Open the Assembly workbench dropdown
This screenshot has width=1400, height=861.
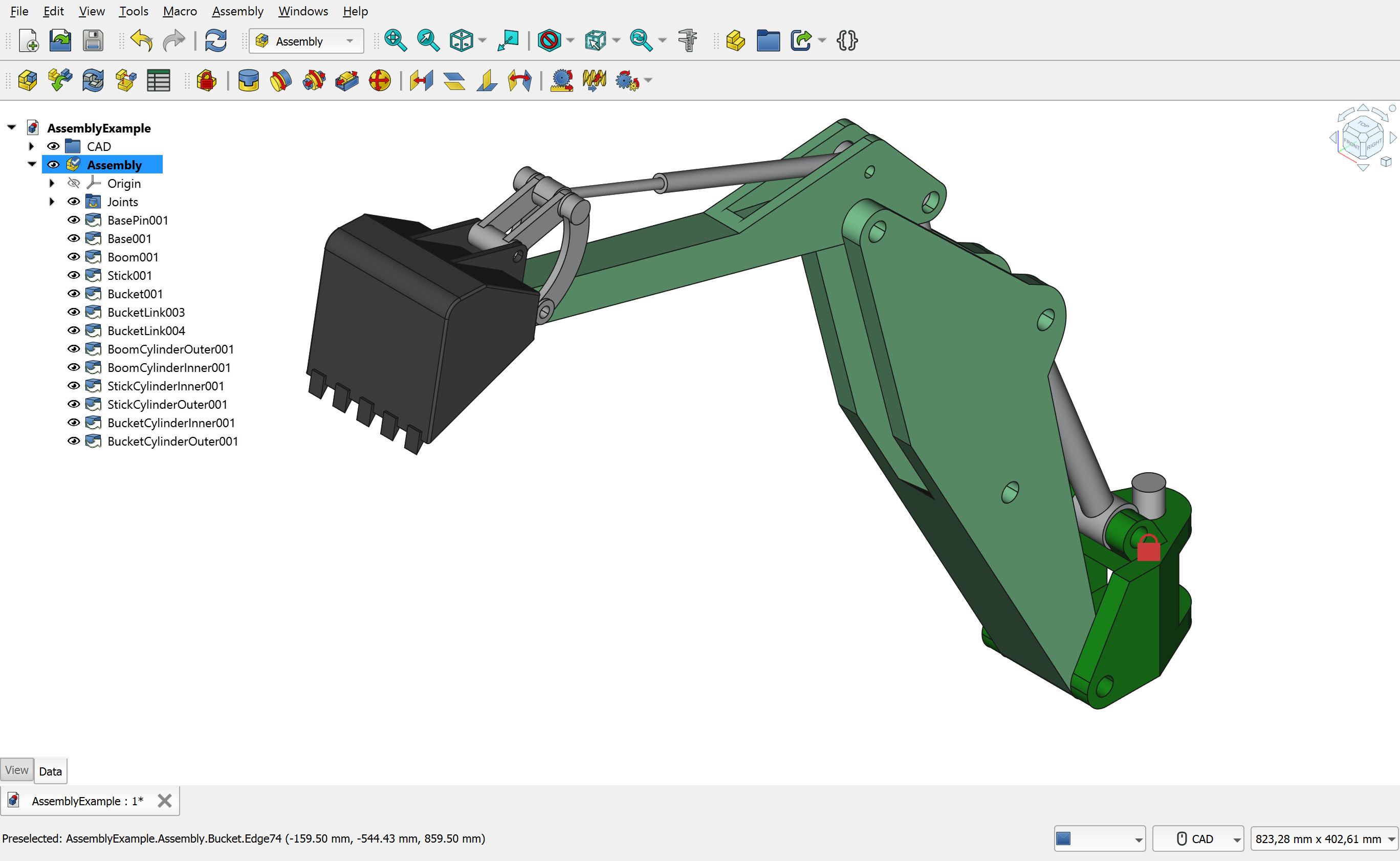(307, 41)
